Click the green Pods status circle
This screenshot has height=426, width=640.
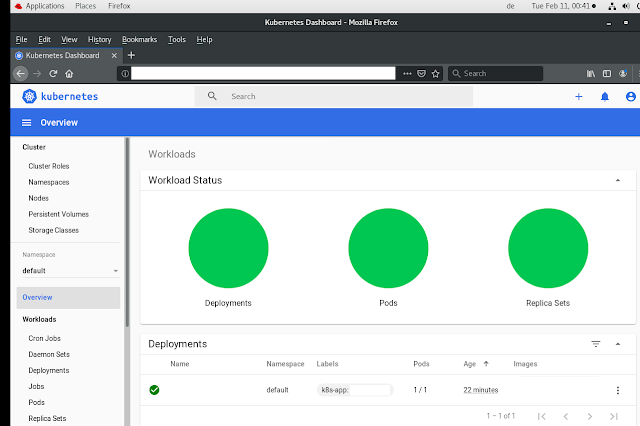click(388, 248)
